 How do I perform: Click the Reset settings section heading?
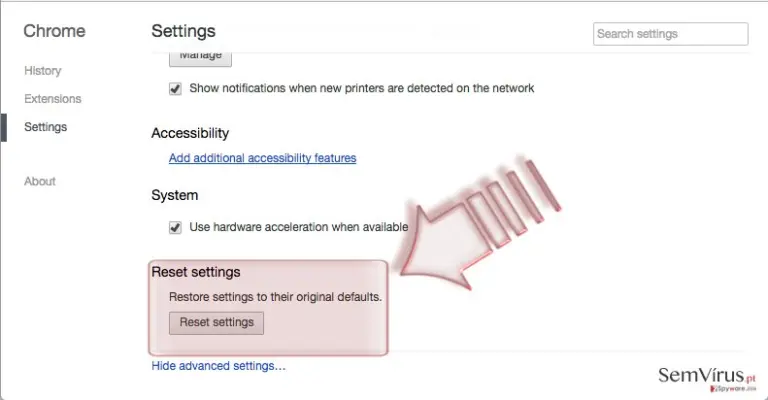click(196, 272)
